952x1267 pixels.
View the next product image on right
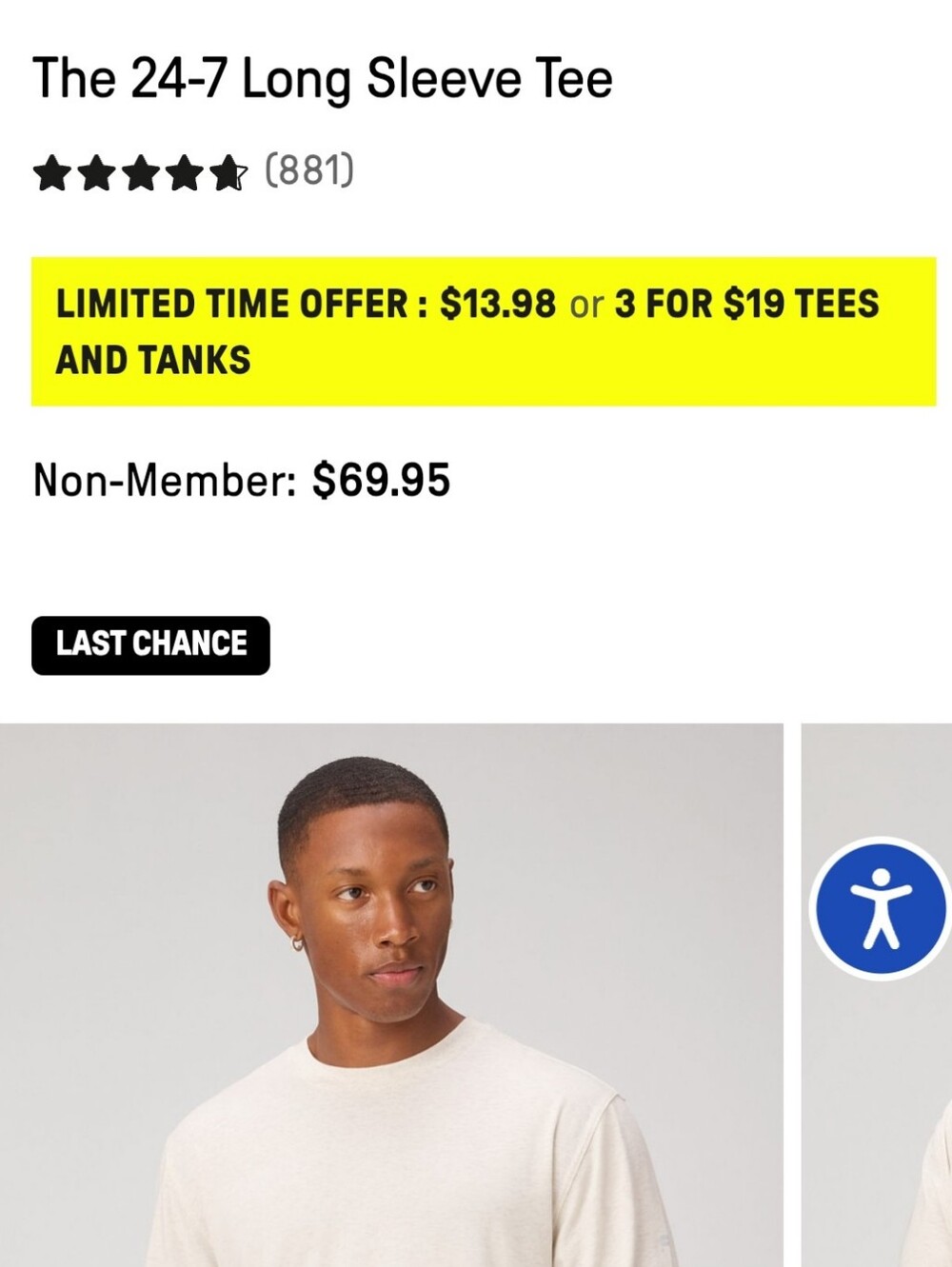pos(877,995)
